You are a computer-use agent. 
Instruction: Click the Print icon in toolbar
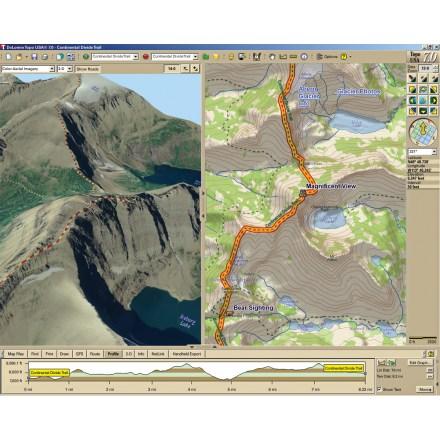tap(45, 57)
